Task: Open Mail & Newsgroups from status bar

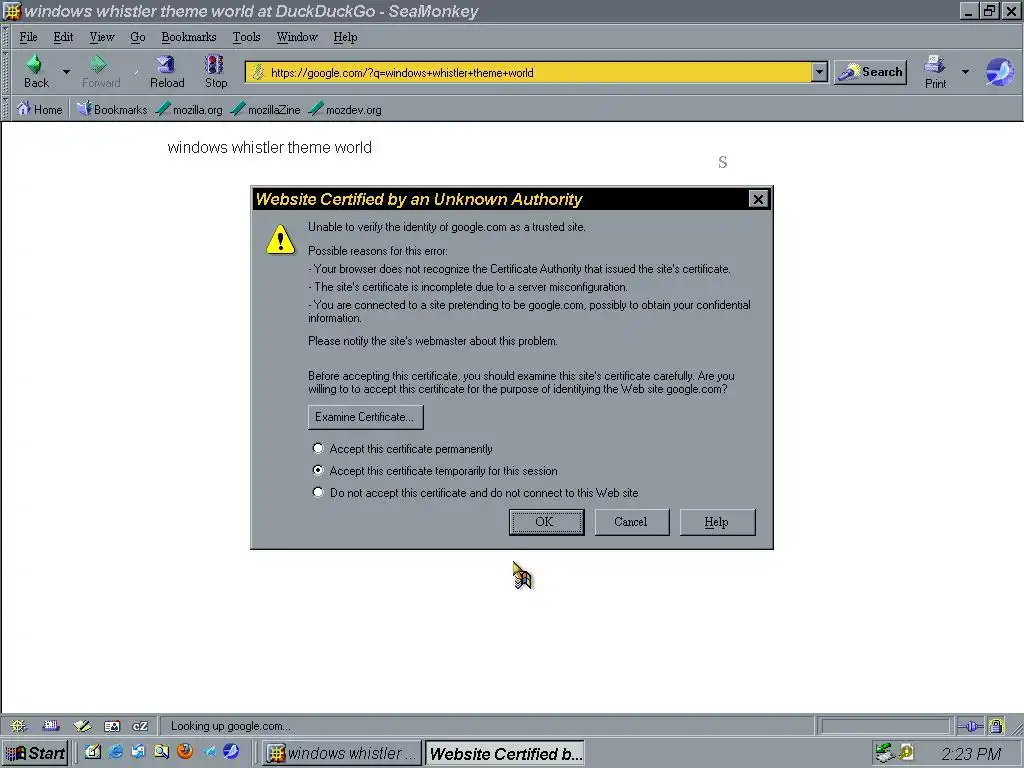Action: (x=51, y=726)
